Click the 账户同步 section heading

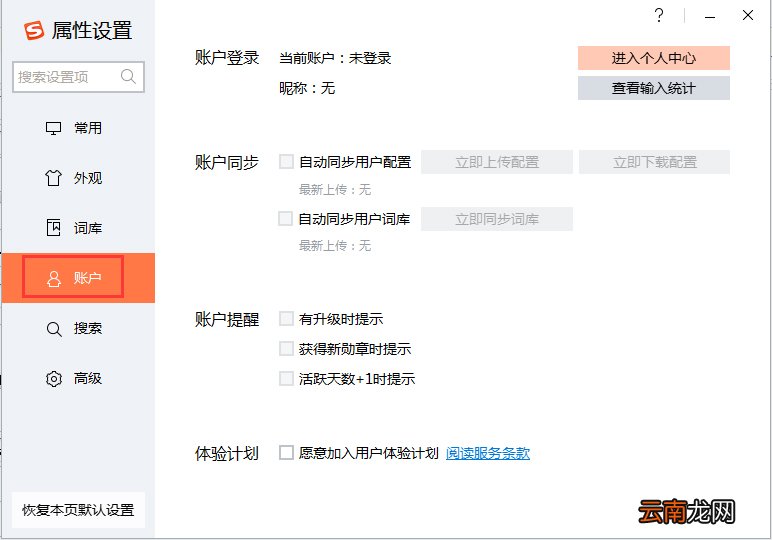click(227, 162)
